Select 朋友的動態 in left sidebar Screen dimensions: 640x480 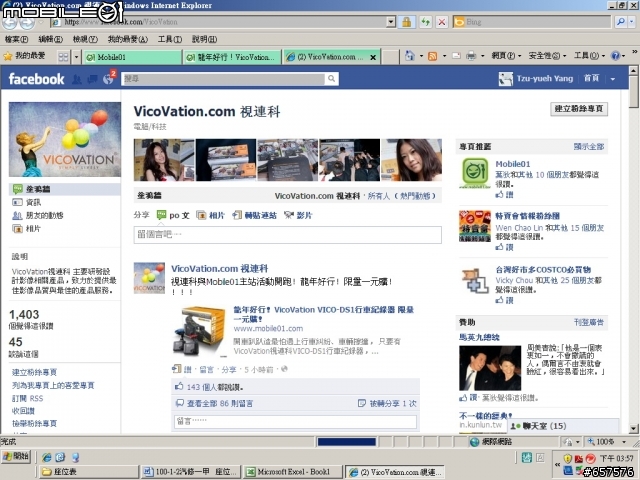point(44,215)
